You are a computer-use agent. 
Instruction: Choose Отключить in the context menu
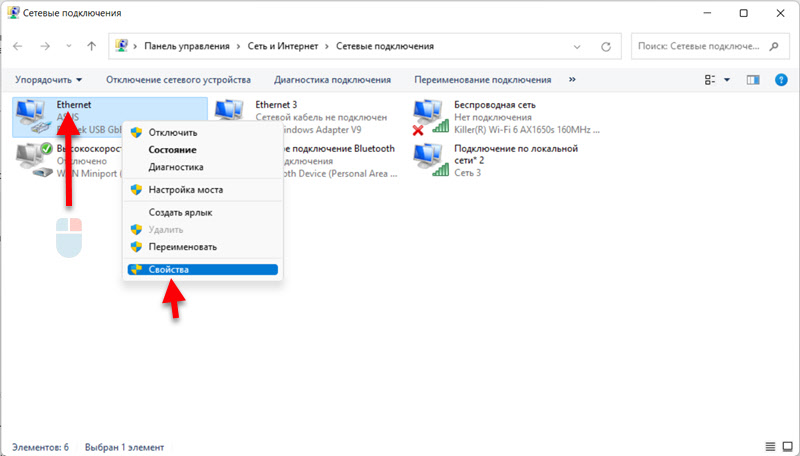tap(172, 132)
